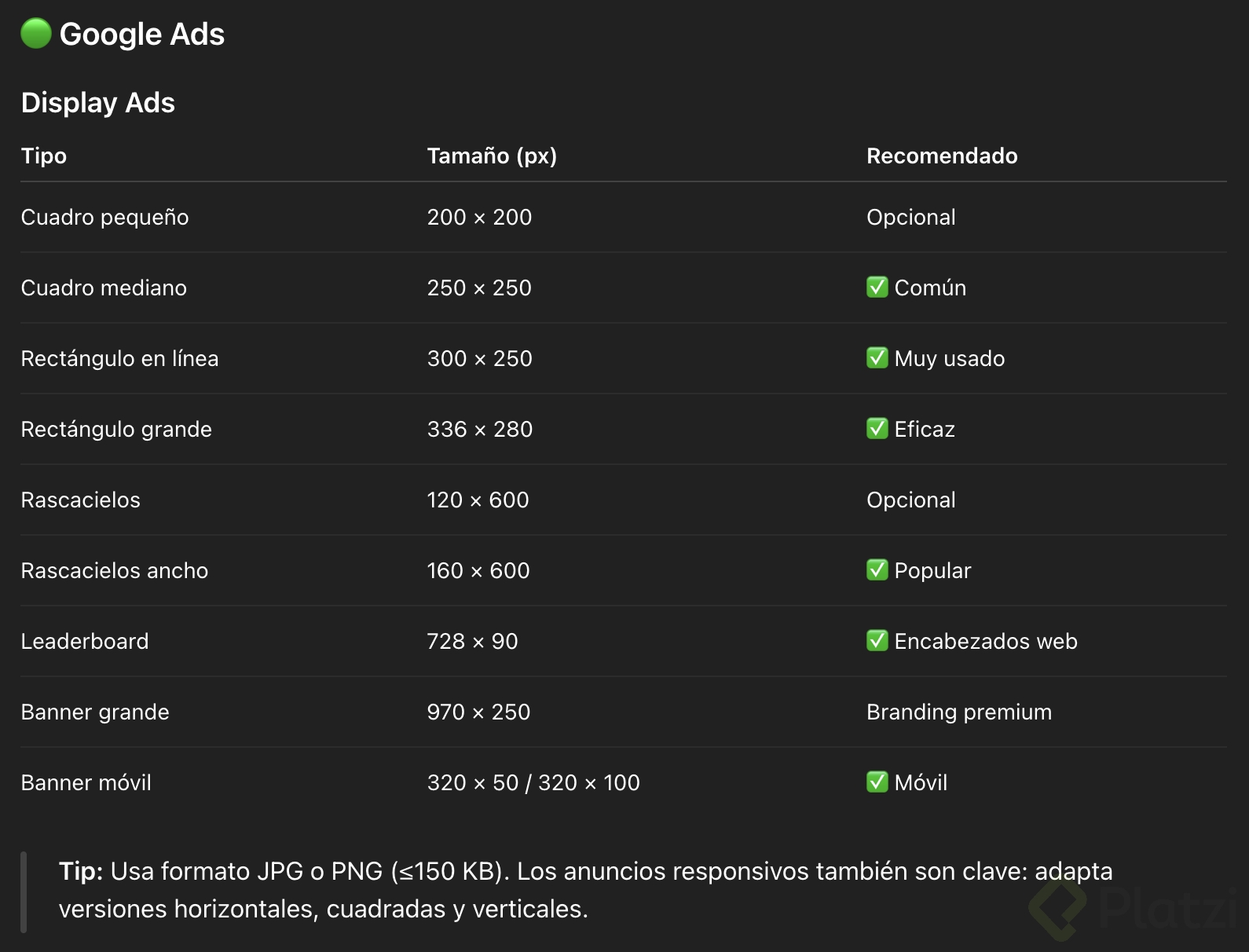
Task: Click the checkmark emoji beside Eficaz
Action: tap(877, 429)
